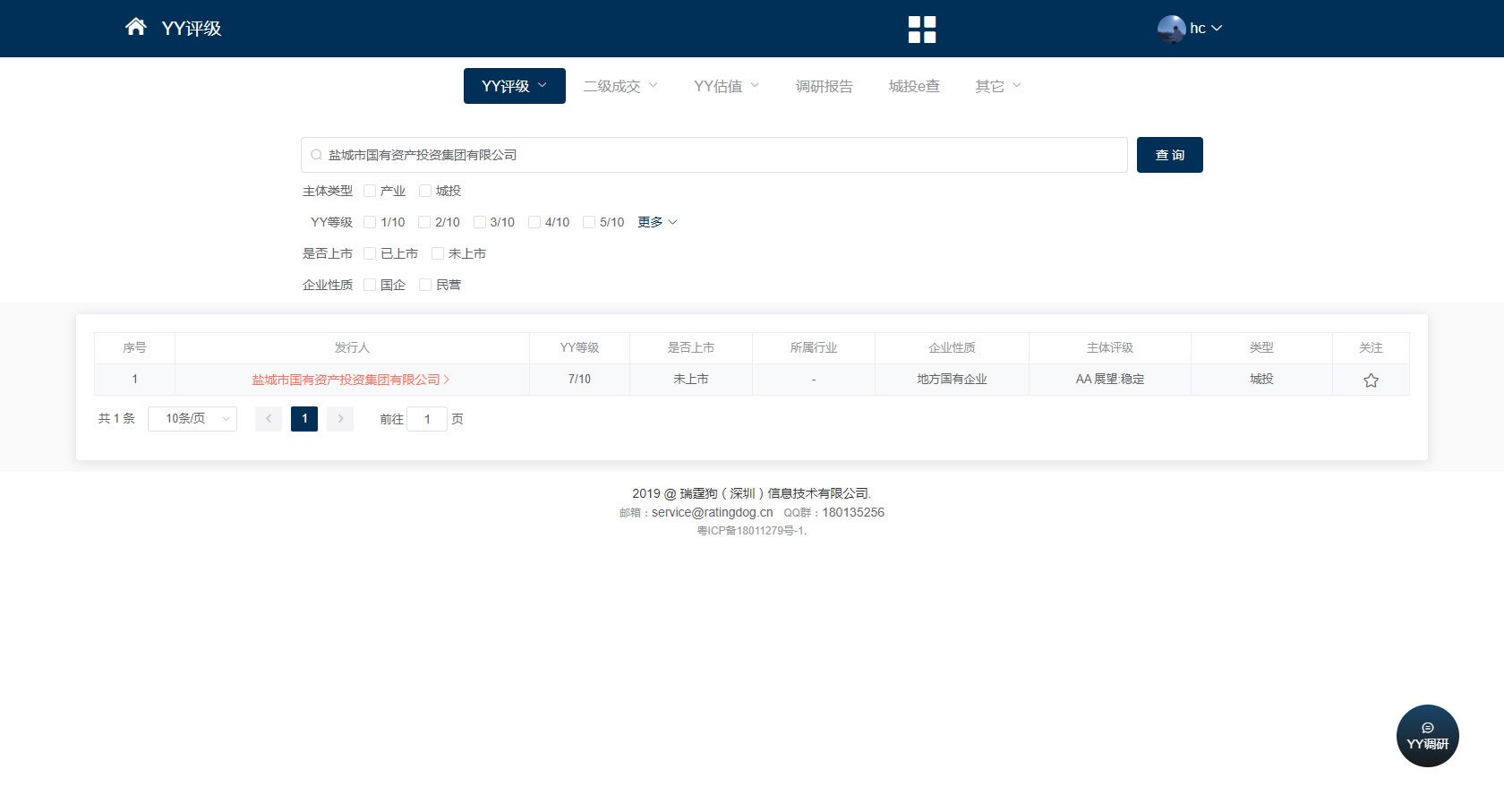Viewport: 1504px width, 812px height.
Task: Check the 产业 checkbox
Action: (370, 191)
